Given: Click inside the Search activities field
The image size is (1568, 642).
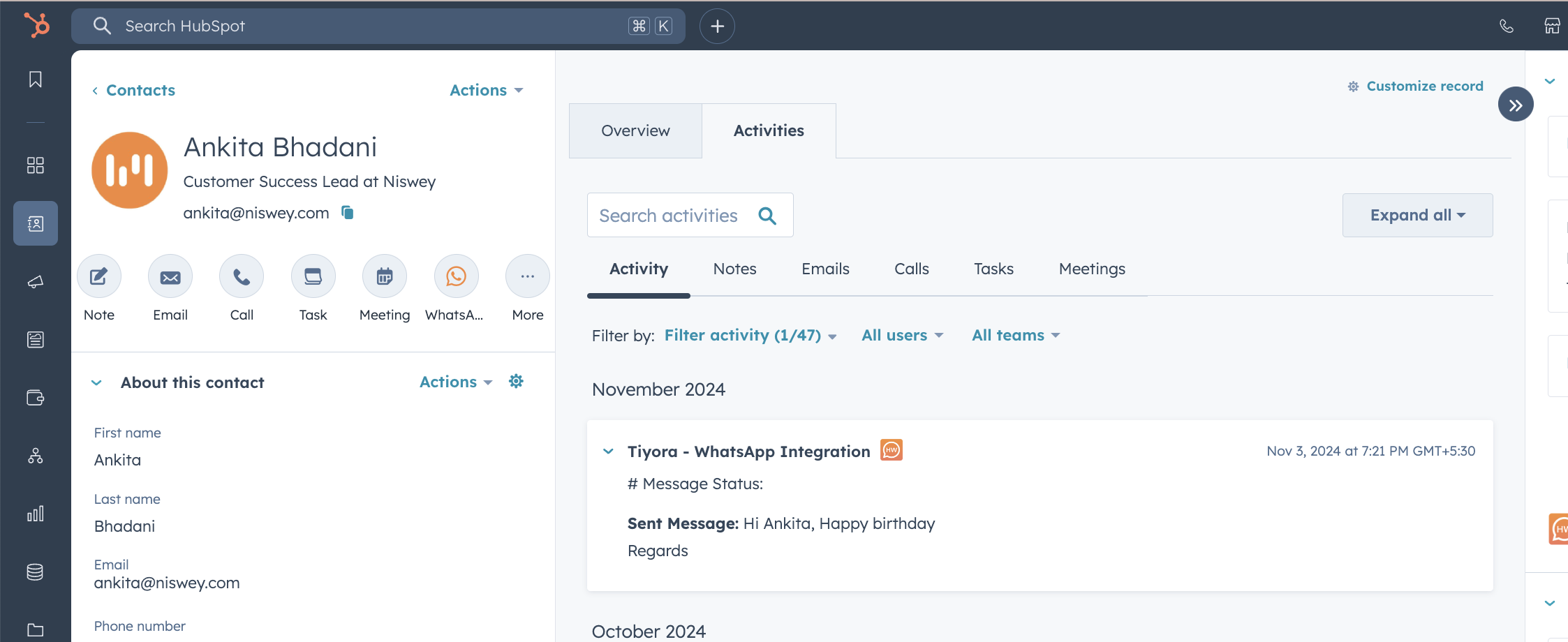Looking at the screenshot, I should [x=670, y=215].
